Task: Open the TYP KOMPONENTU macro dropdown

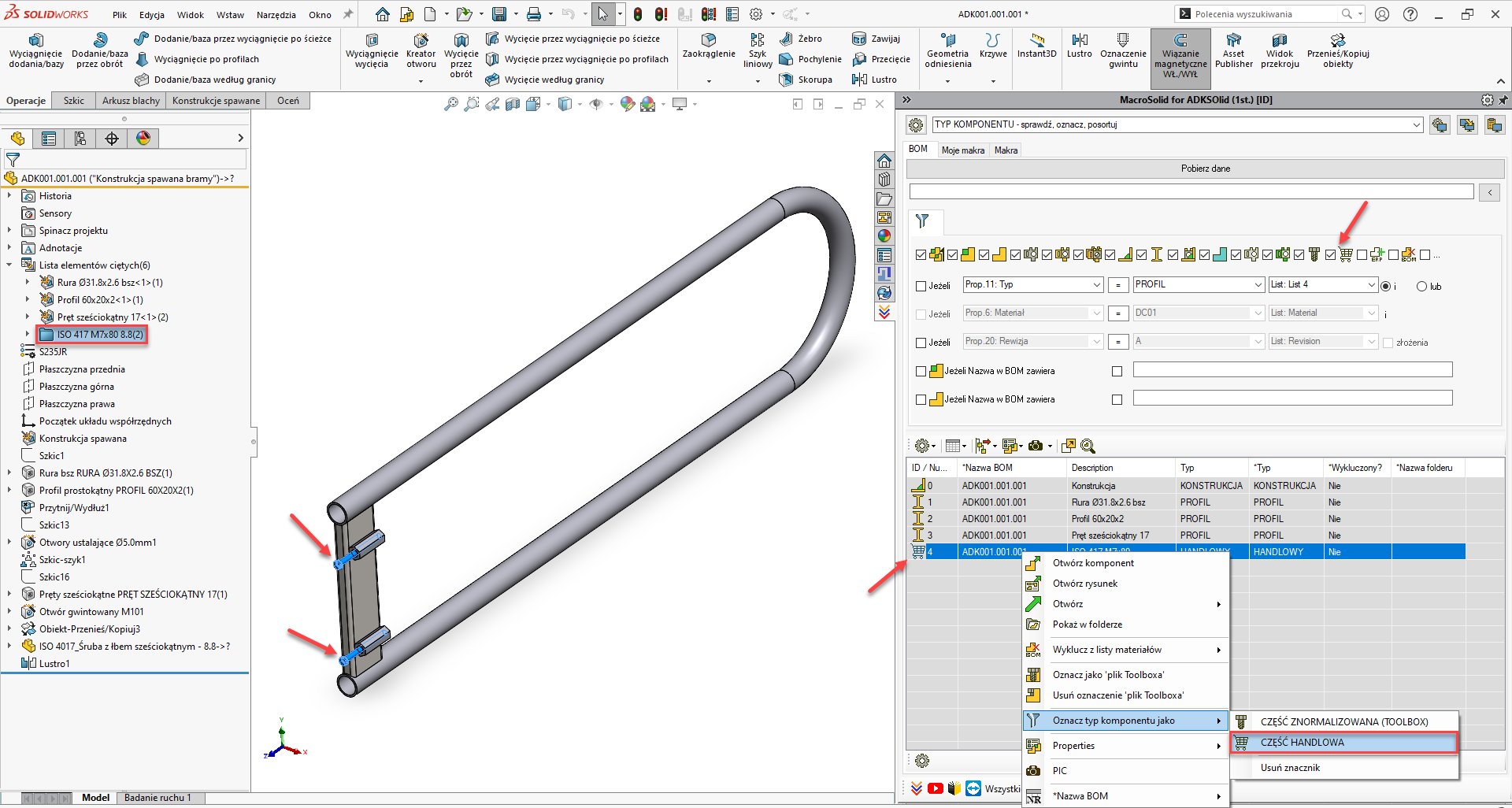Action: (x=1416, y=124)
